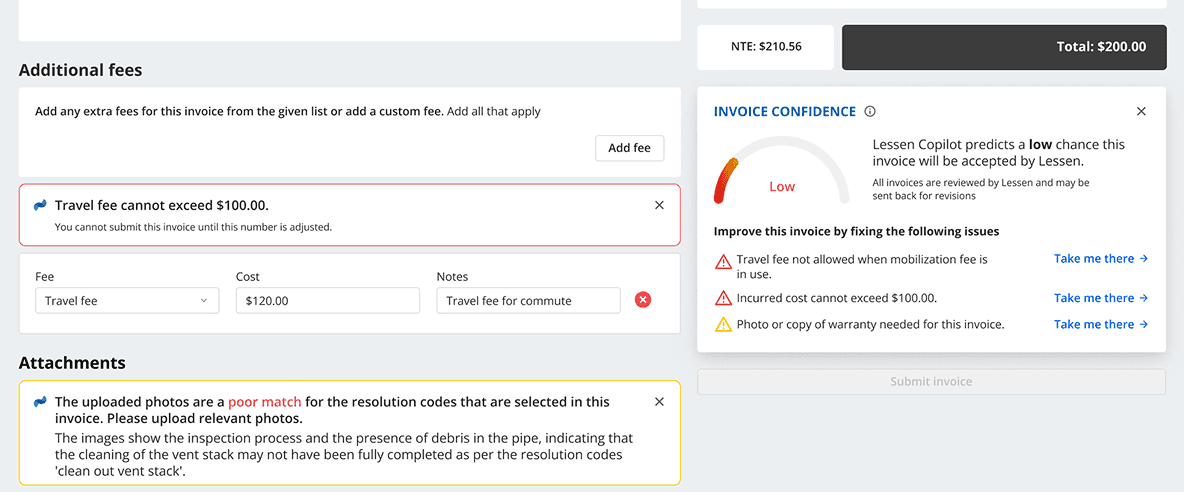Click the Copilot icon in attachments warning

pyautogui.click(x=40, y=402)
